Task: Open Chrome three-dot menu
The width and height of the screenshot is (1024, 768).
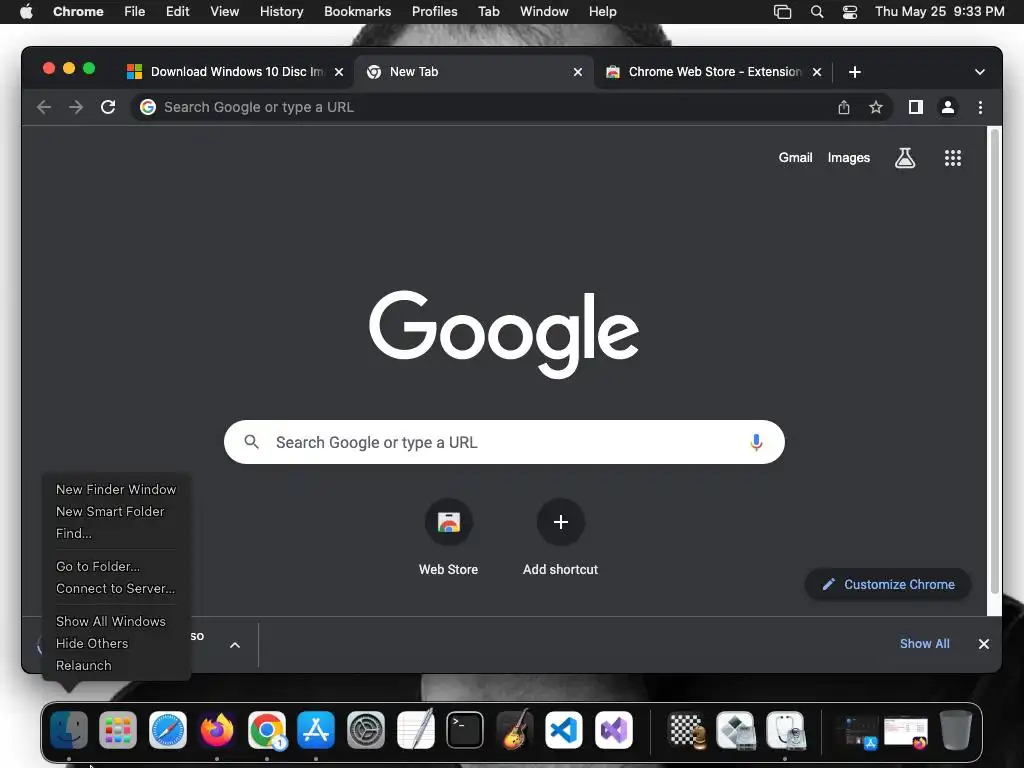Action: coord(980,107)
